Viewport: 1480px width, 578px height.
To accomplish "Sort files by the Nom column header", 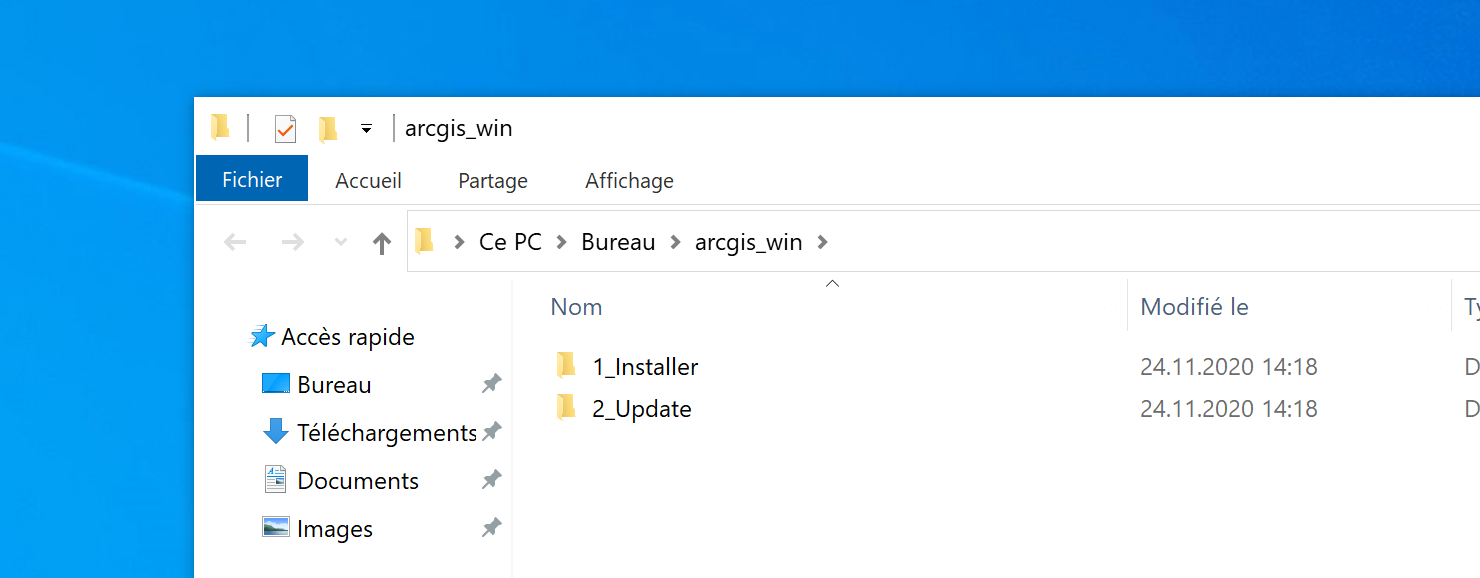I will coord(577,307).
